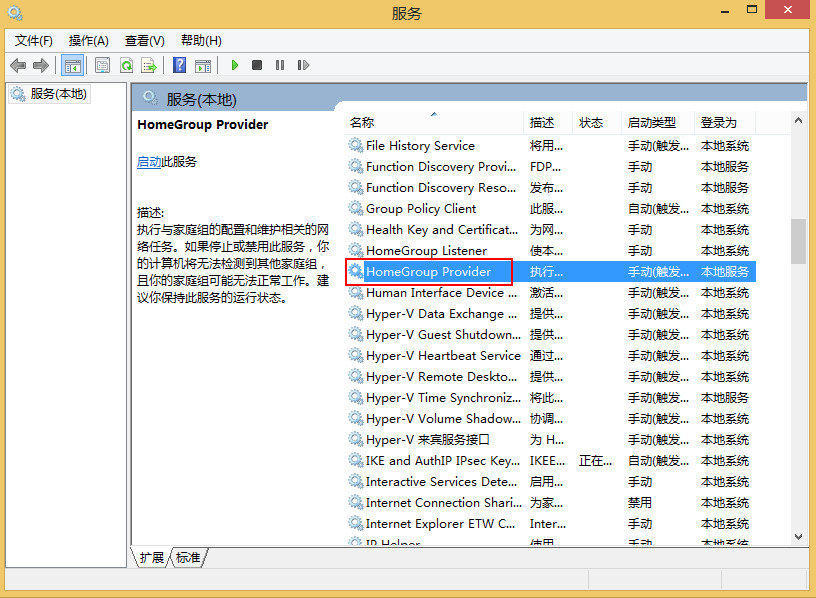The width and height of the screenshot is (816, 598).
Task: Select Group Policy Client service
Action: click(x=550, y=208)
